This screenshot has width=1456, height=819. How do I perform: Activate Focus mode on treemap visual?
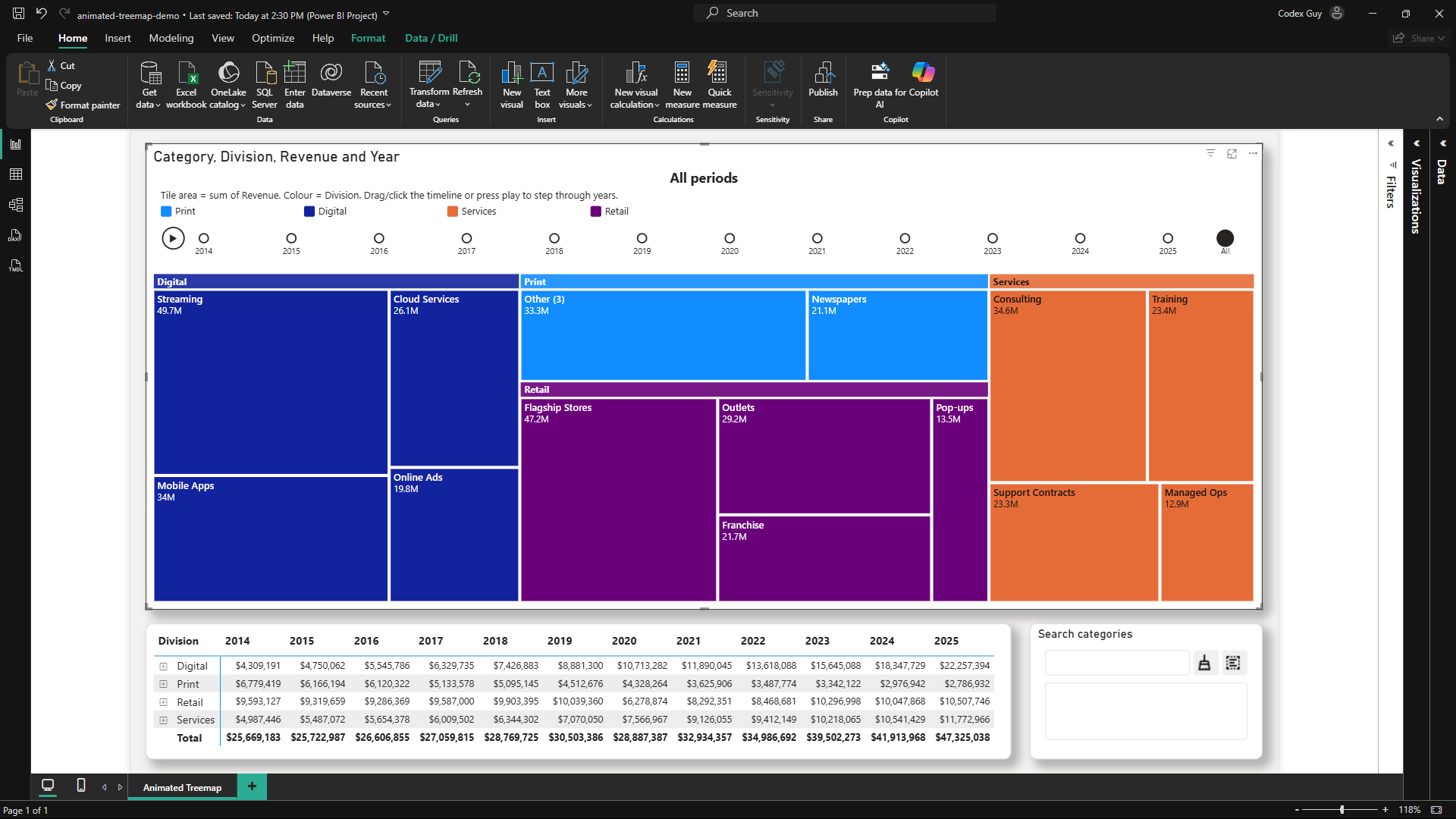[x=1232, y=153]
